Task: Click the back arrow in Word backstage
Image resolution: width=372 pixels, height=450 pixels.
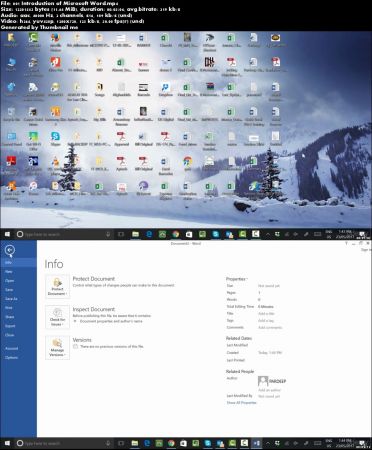Action: pos(10,250)
